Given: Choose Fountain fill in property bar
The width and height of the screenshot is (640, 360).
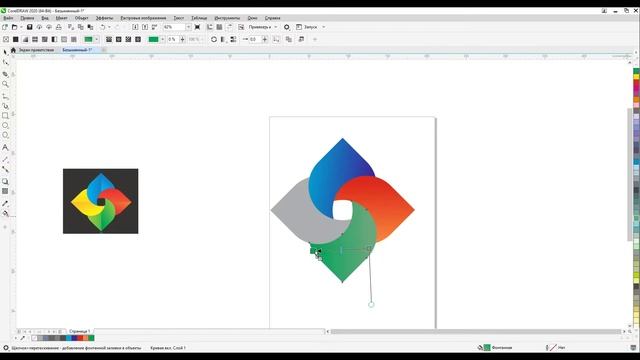Looking at the screenshot, I should pos(25,39).
